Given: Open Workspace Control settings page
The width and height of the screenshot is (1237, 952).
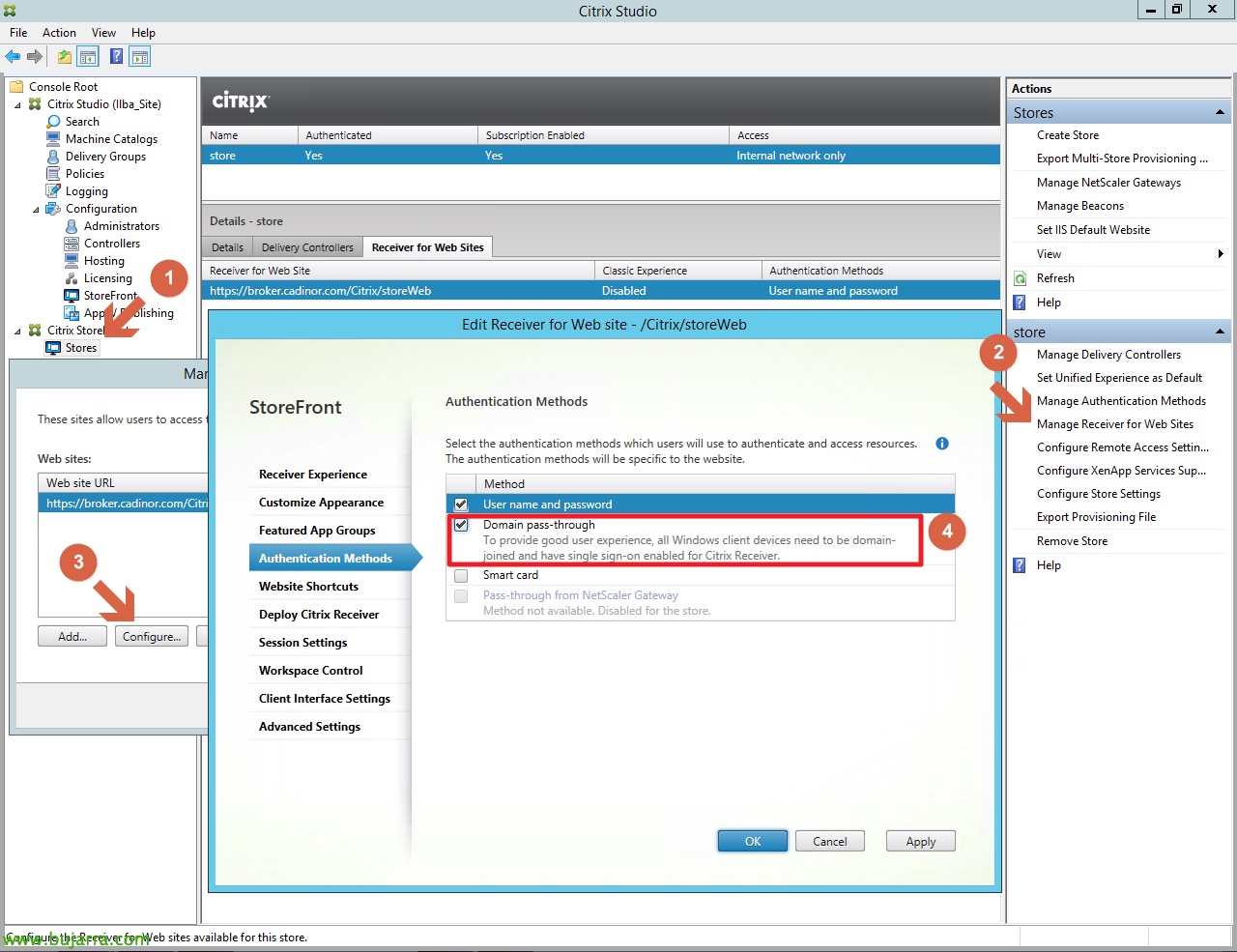Looking at the screenshot, I should click(x=311, y=671).
